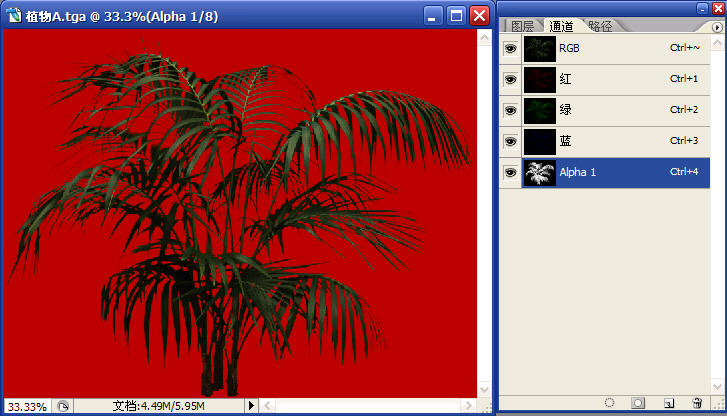This screenshot has height=416, width=727.
Task: Click the 33.33% zoom level field
Action: tap(27, 406)
